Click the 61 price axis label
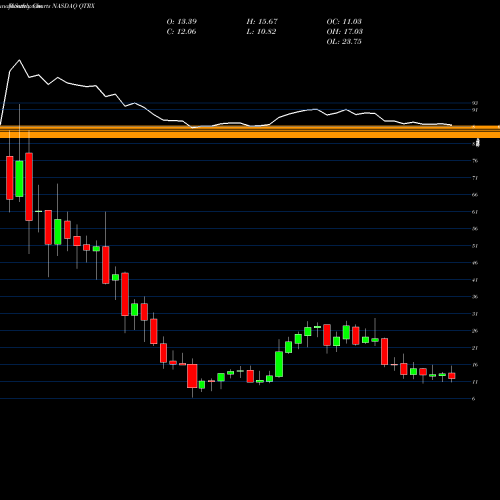 coord(475,212)
